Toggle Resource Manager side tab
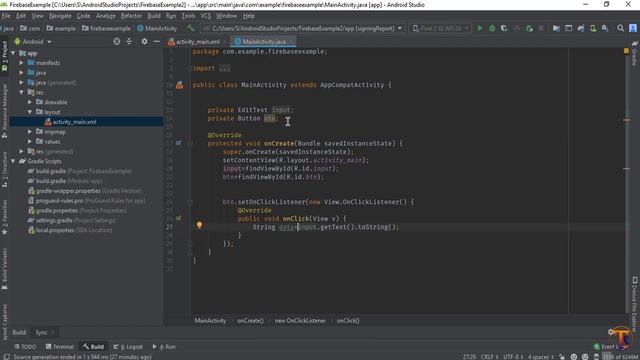The width and height of the screenshot is (640, 360). [x=4, y=111]
